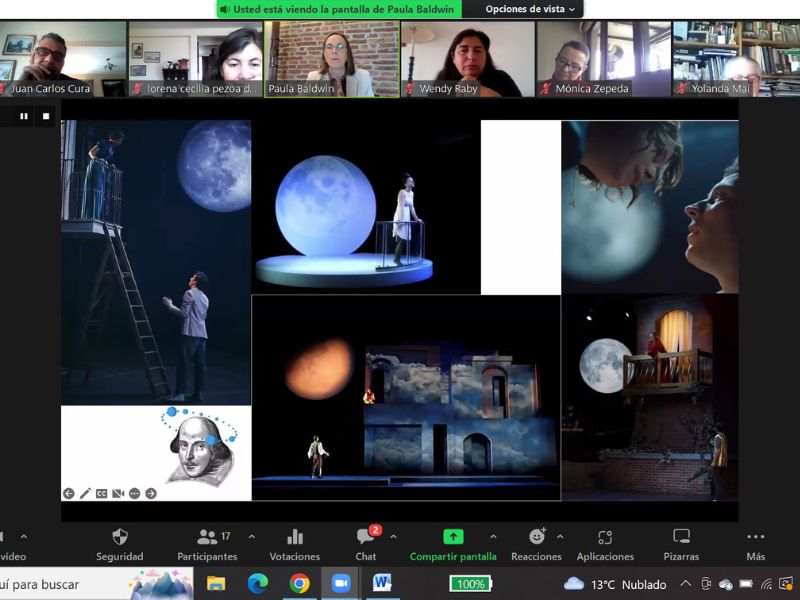Switch to Zoom taskbar icon
This screenshot has width=800, height=600.
[341, 583]
